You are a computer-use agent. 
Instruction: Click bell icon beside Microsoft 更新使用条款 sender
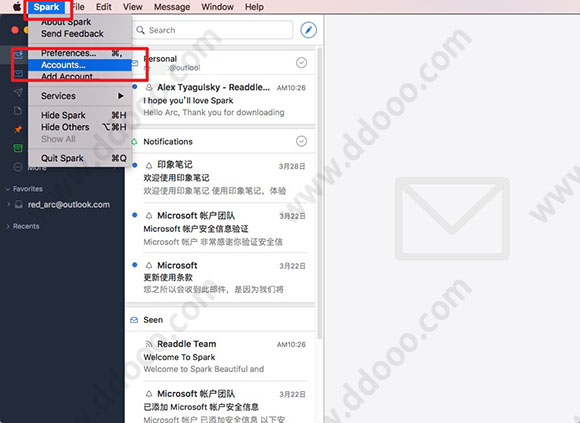[x=149, y=265]
